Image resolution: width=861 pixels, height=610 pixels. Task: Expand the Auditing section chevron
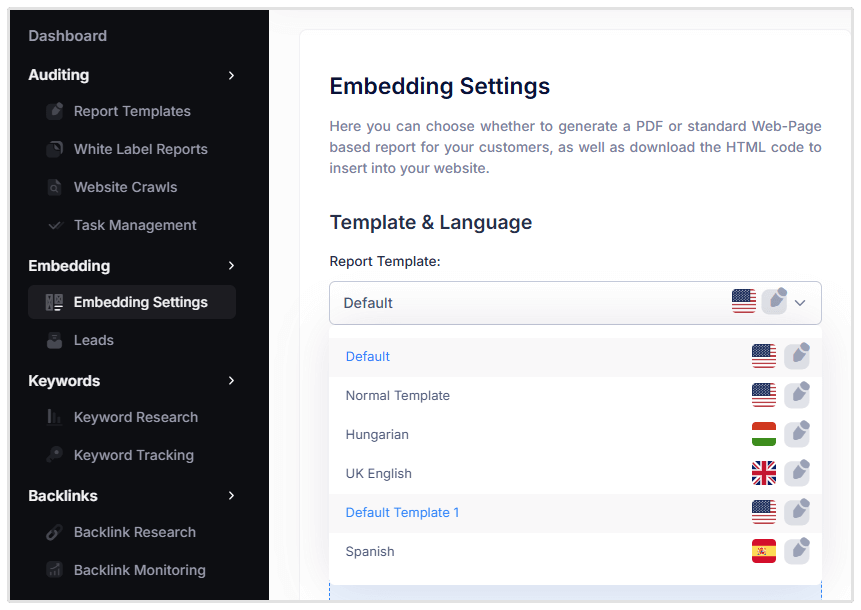[232, 75]
